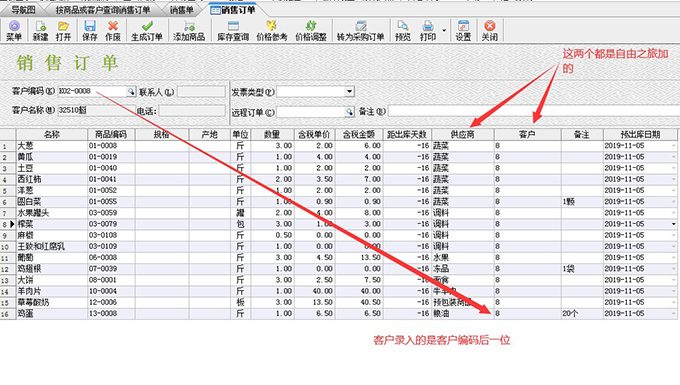The height and width of the screenshot is (385, 680).
Task: Open 价格调整 price adjustment icon
Action: tap(311, 30)
